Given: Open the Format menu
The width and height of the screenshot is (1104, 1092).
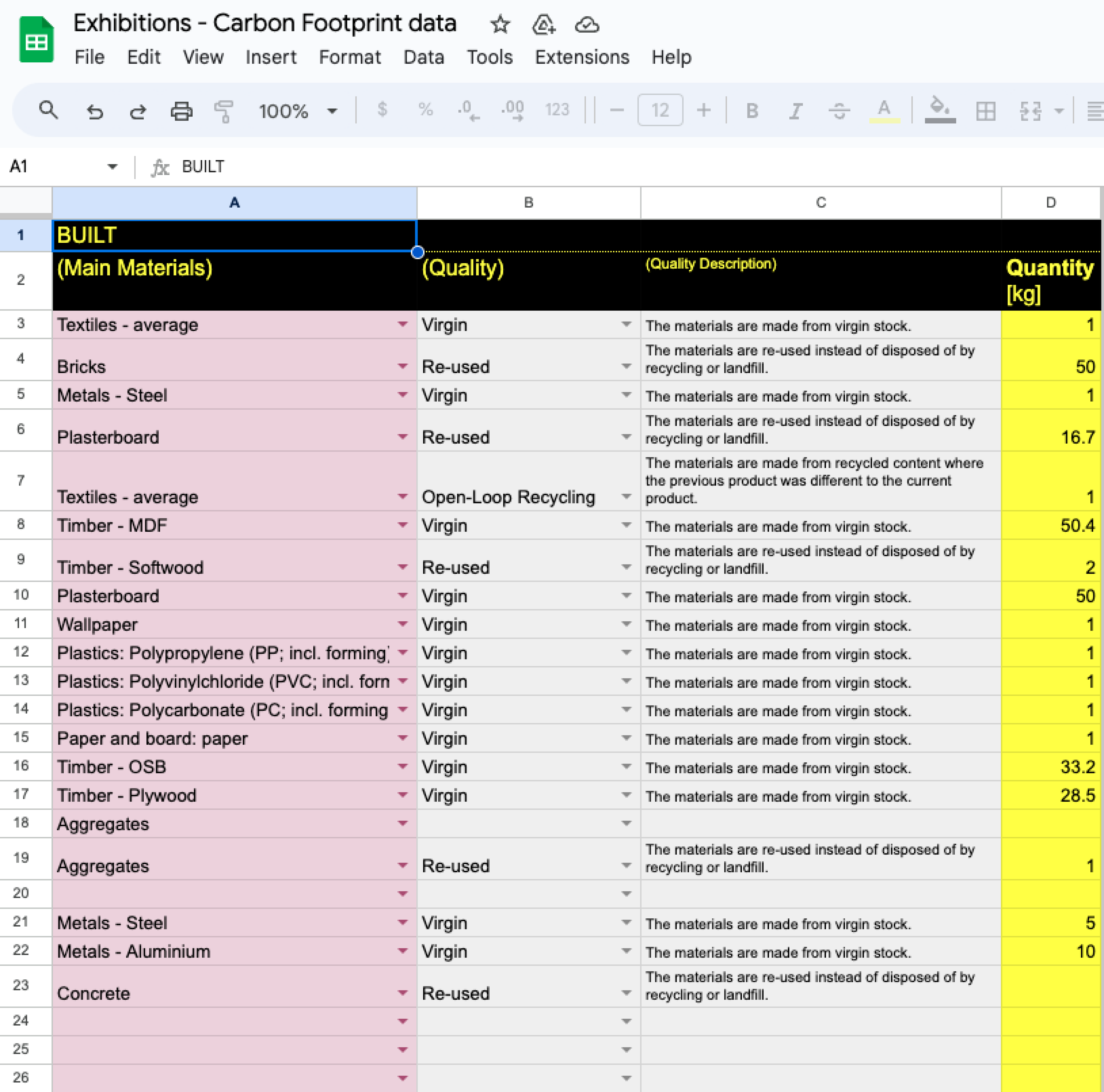Looking at the screenshot, I should [x=349, y=57].
